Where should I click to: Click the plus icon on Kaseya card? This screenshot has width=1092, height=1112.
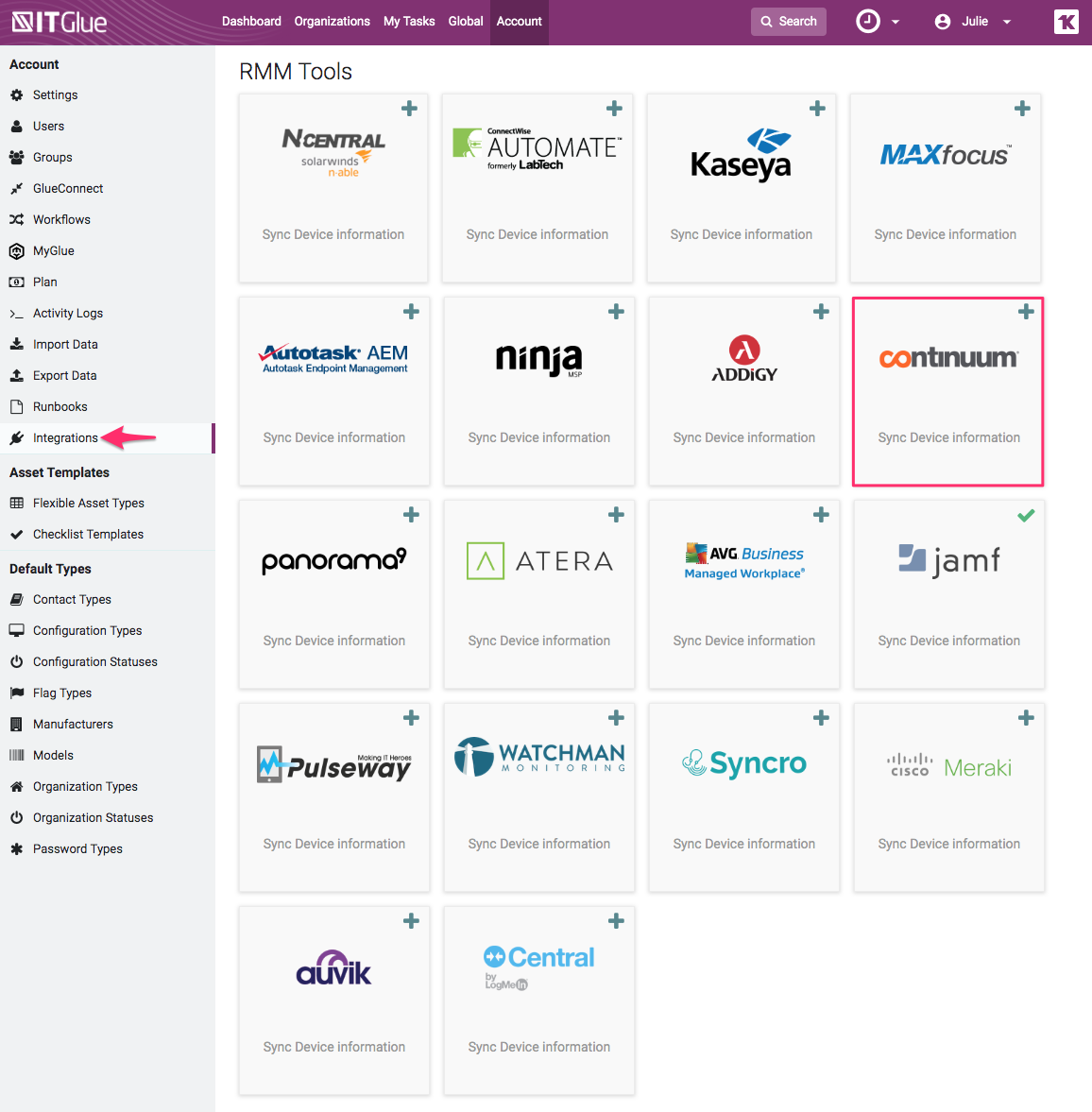(x=817, y=109)
